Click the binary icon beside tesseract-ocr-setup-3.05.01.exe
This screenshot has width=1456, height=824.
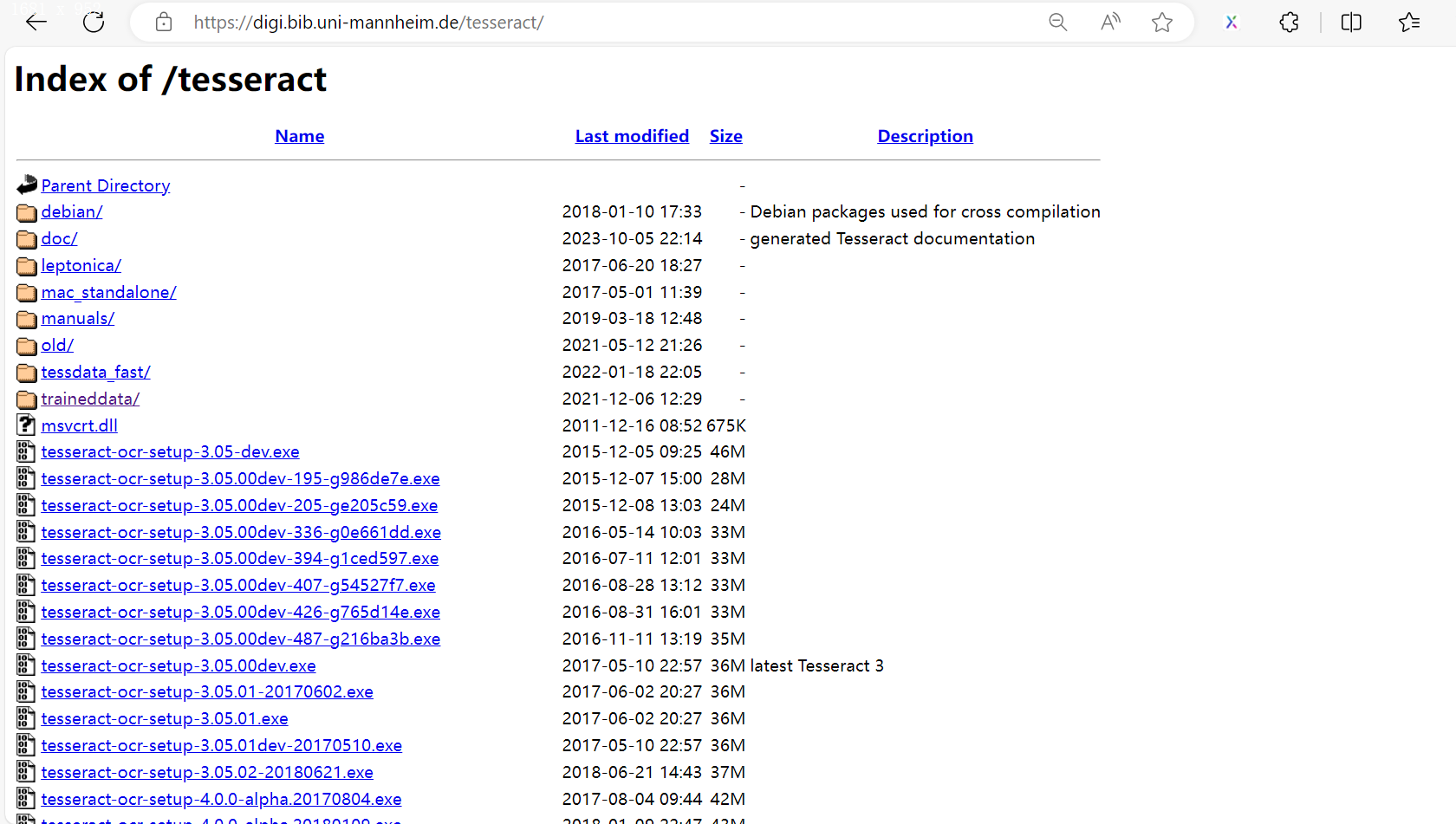point(26,718)
